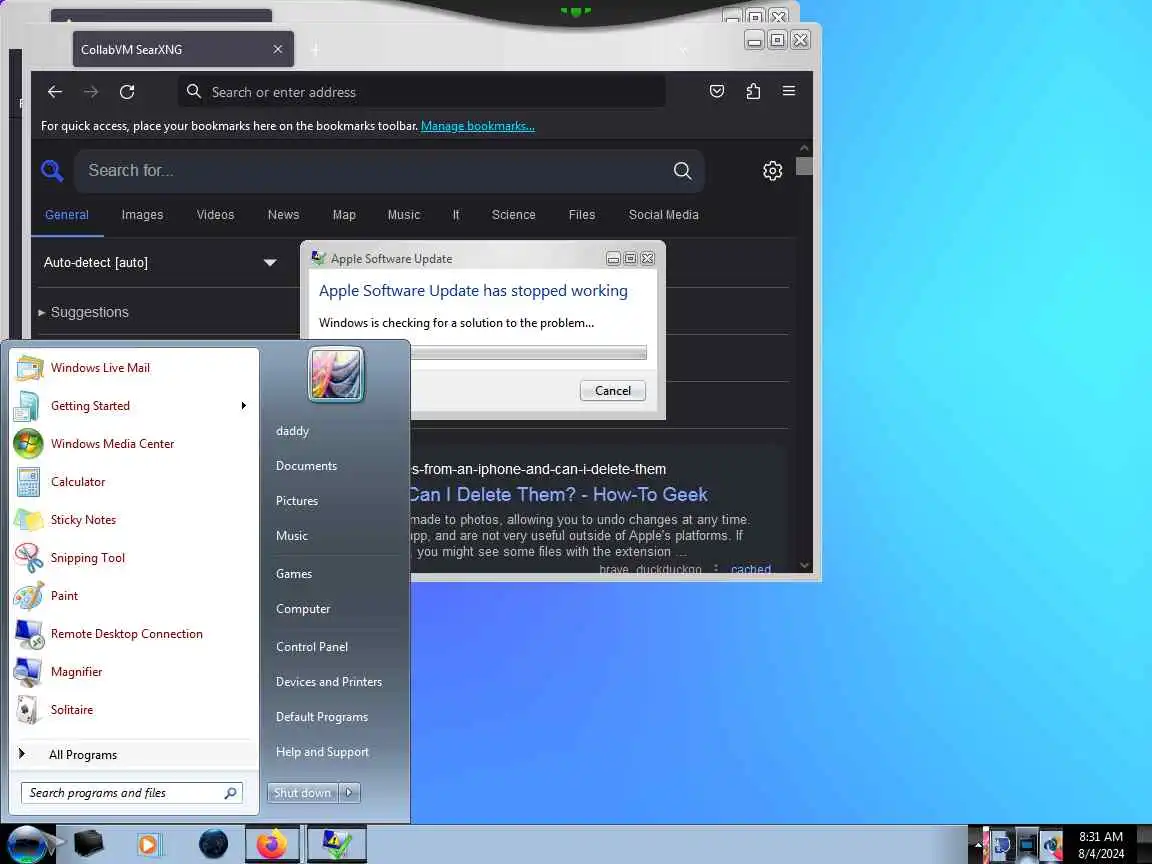Viewport: 1152px width, 864px height.
Task: Focus the Firefox address bar
Action: click(x=422, y=92)
